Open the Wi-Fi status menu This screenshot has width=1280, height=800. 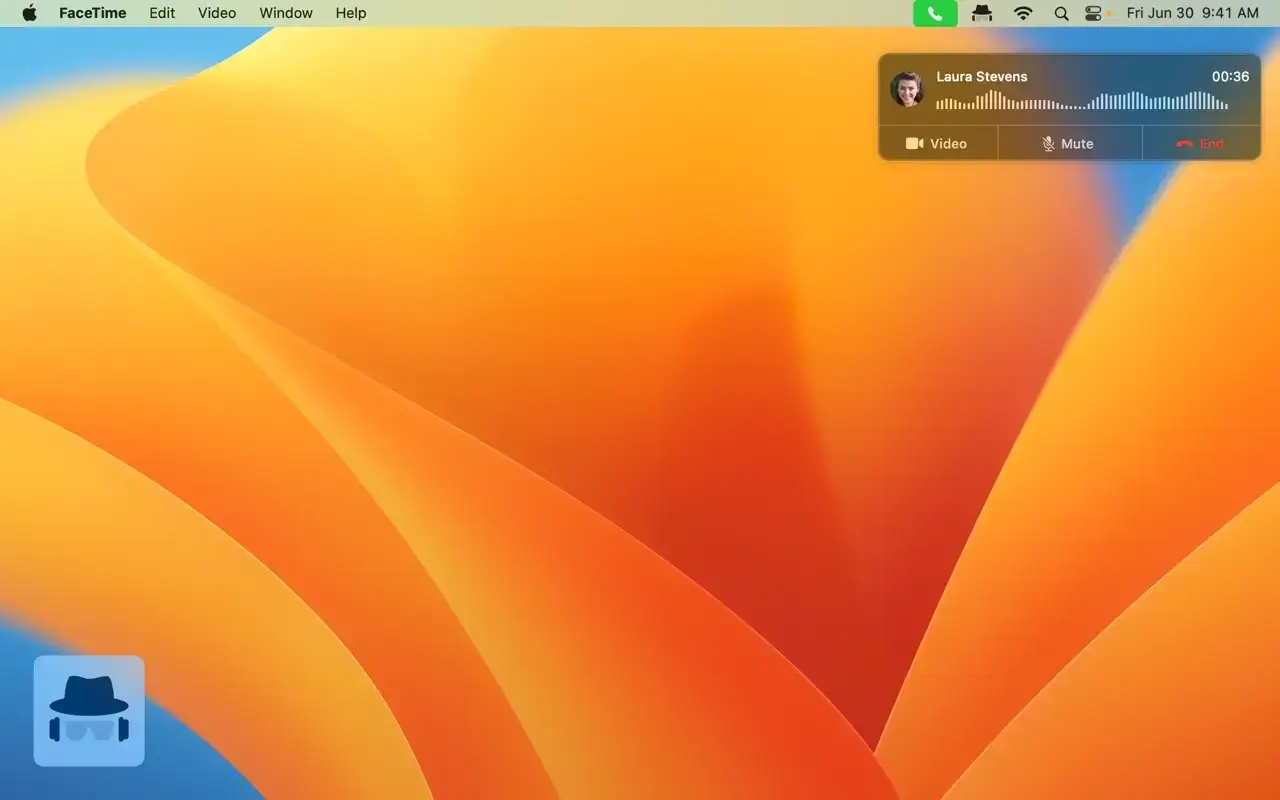tap(1023, 13)
